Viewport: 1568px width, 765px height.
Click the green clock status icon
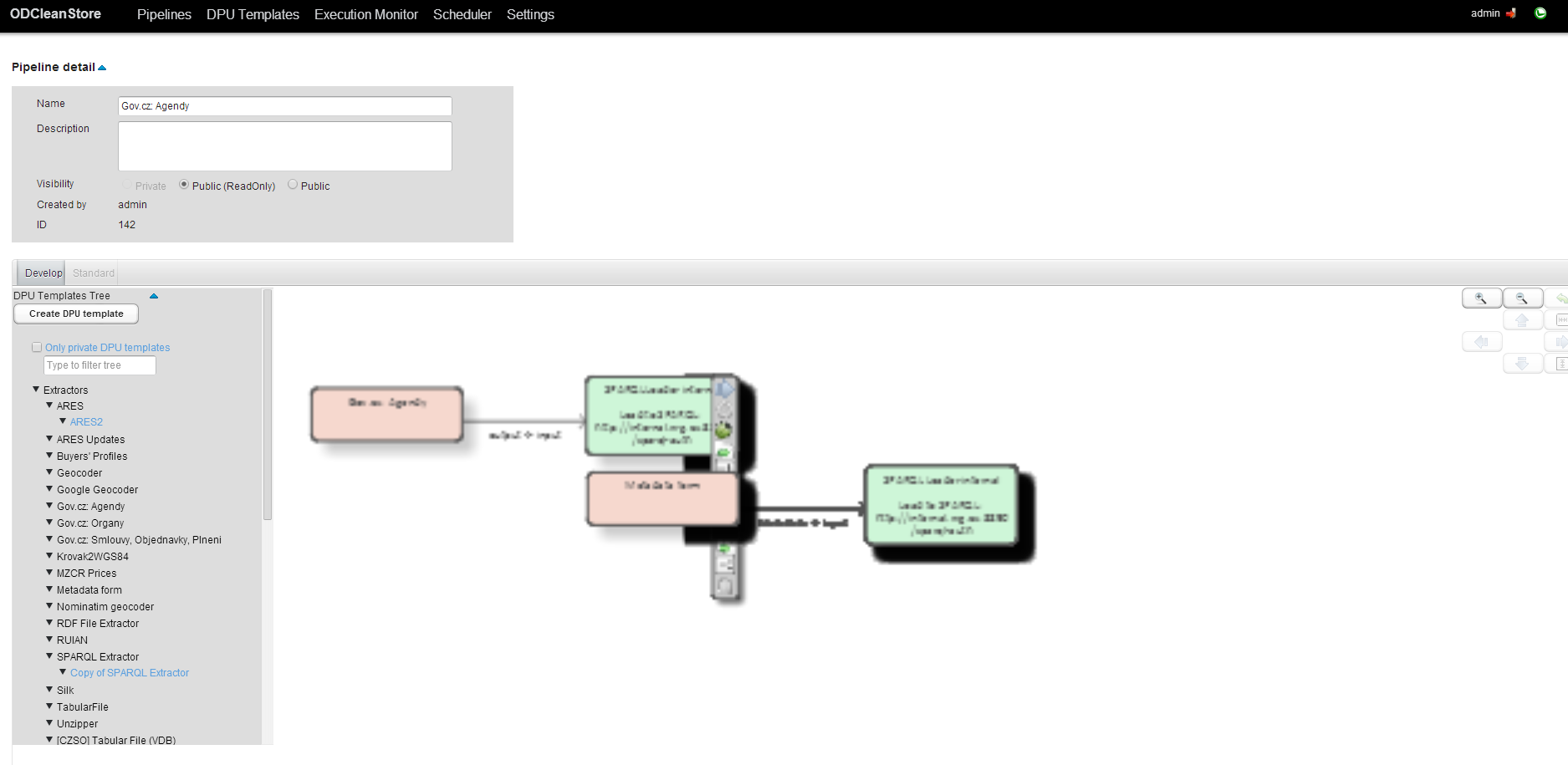[x=1540, y=13]
